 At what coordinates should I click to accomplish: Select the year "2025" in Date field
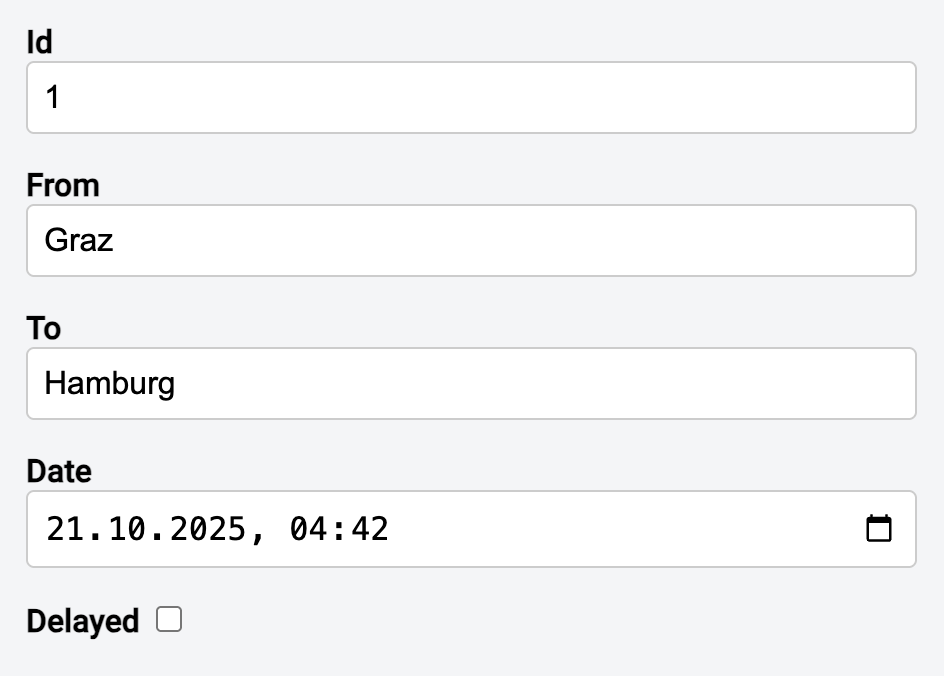[207, 529]
